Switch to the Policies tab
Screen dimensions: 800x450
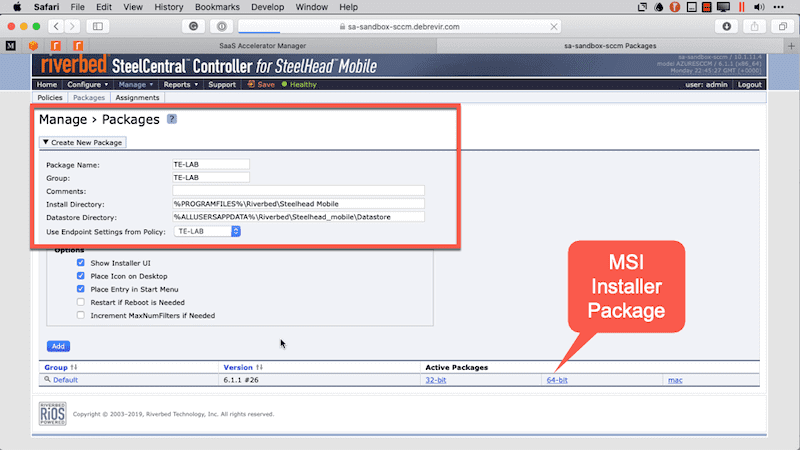click(50, 97)
